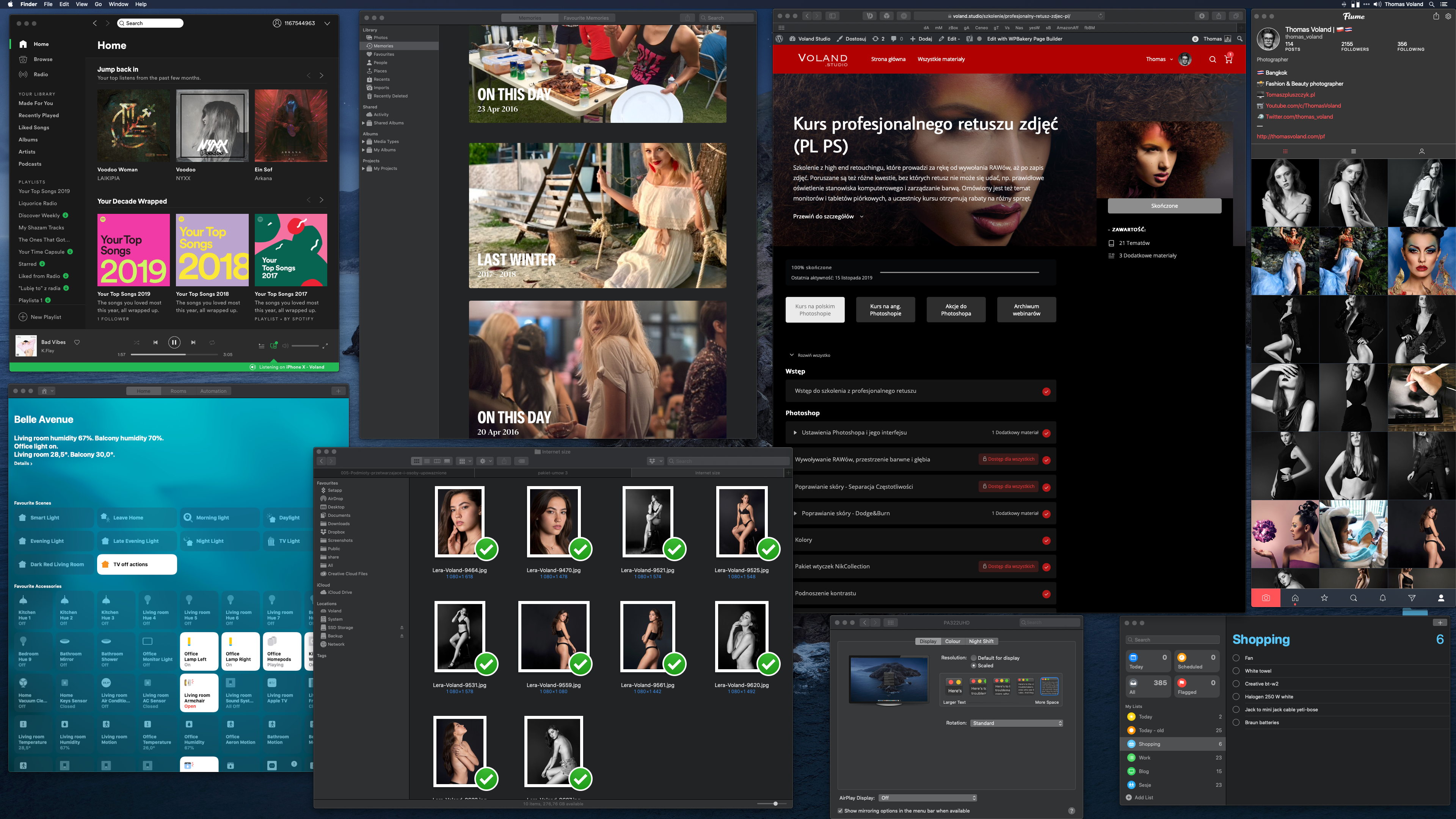Select Lera-Voland-9464.jpg thumbnail
Screen dimensions: 1456x819
click(460, 522)
